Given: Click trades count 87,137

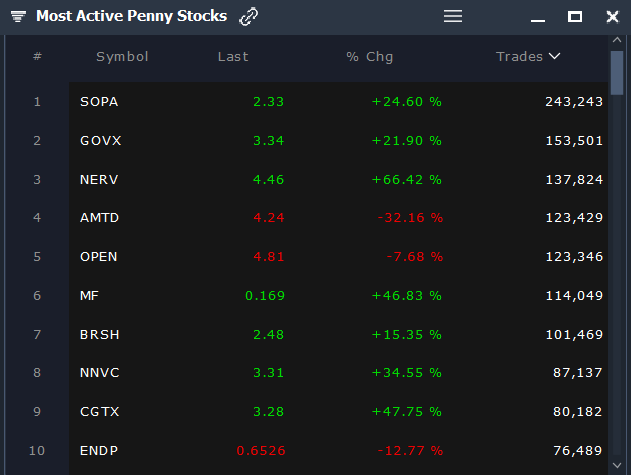Looking at the screenshot, I should [577, 373].
